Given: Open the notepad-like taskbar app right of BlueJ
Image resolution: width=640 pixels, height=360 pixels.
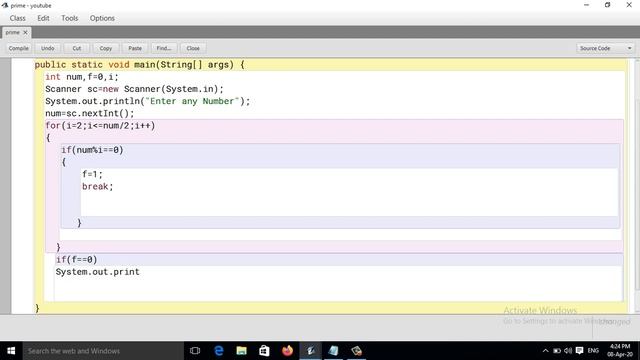Looking at the screenshot, I should (333, 351).
